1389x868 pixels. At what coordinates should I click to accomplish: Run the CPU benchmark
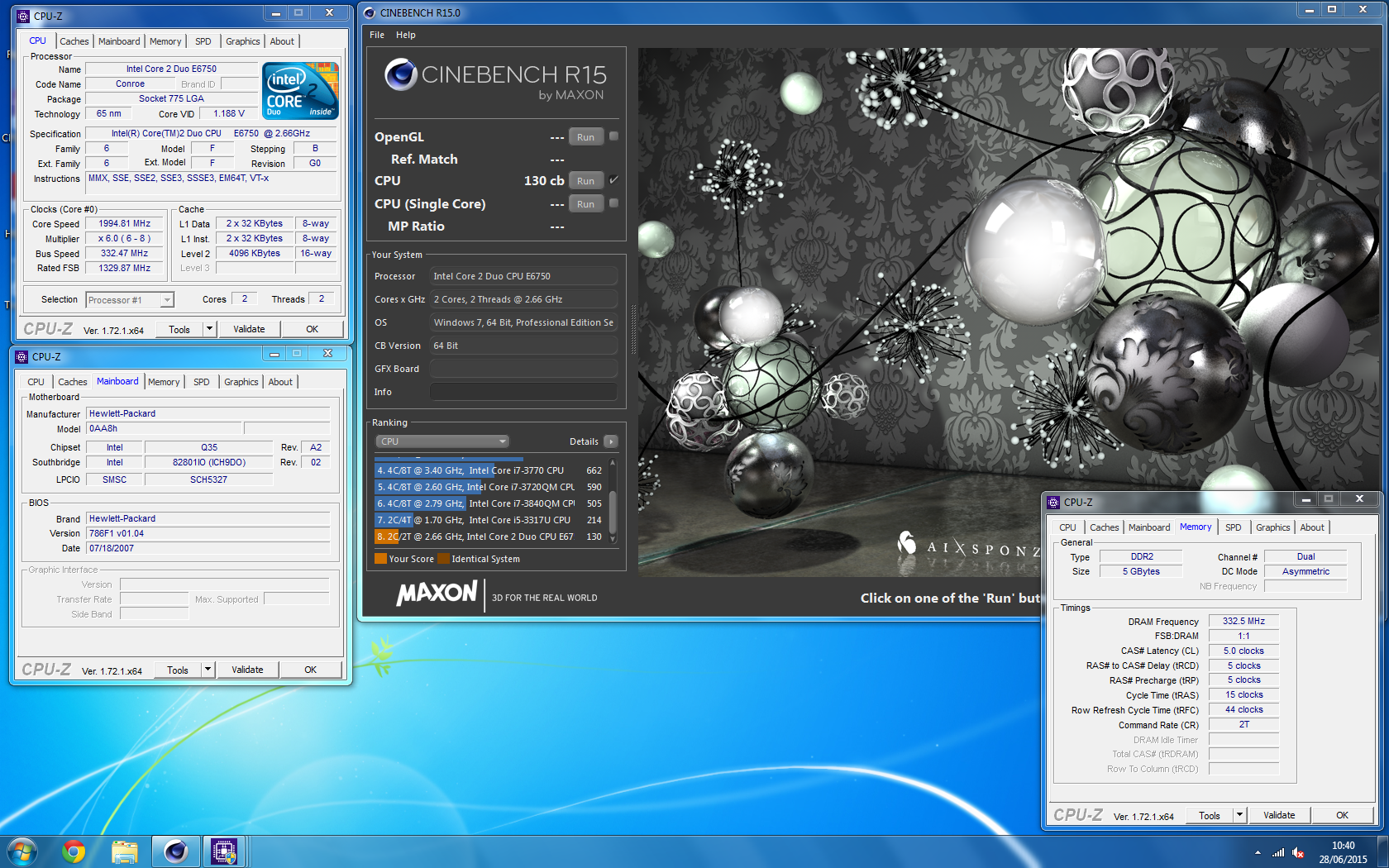pyautogui.click(x=585, y=181)
